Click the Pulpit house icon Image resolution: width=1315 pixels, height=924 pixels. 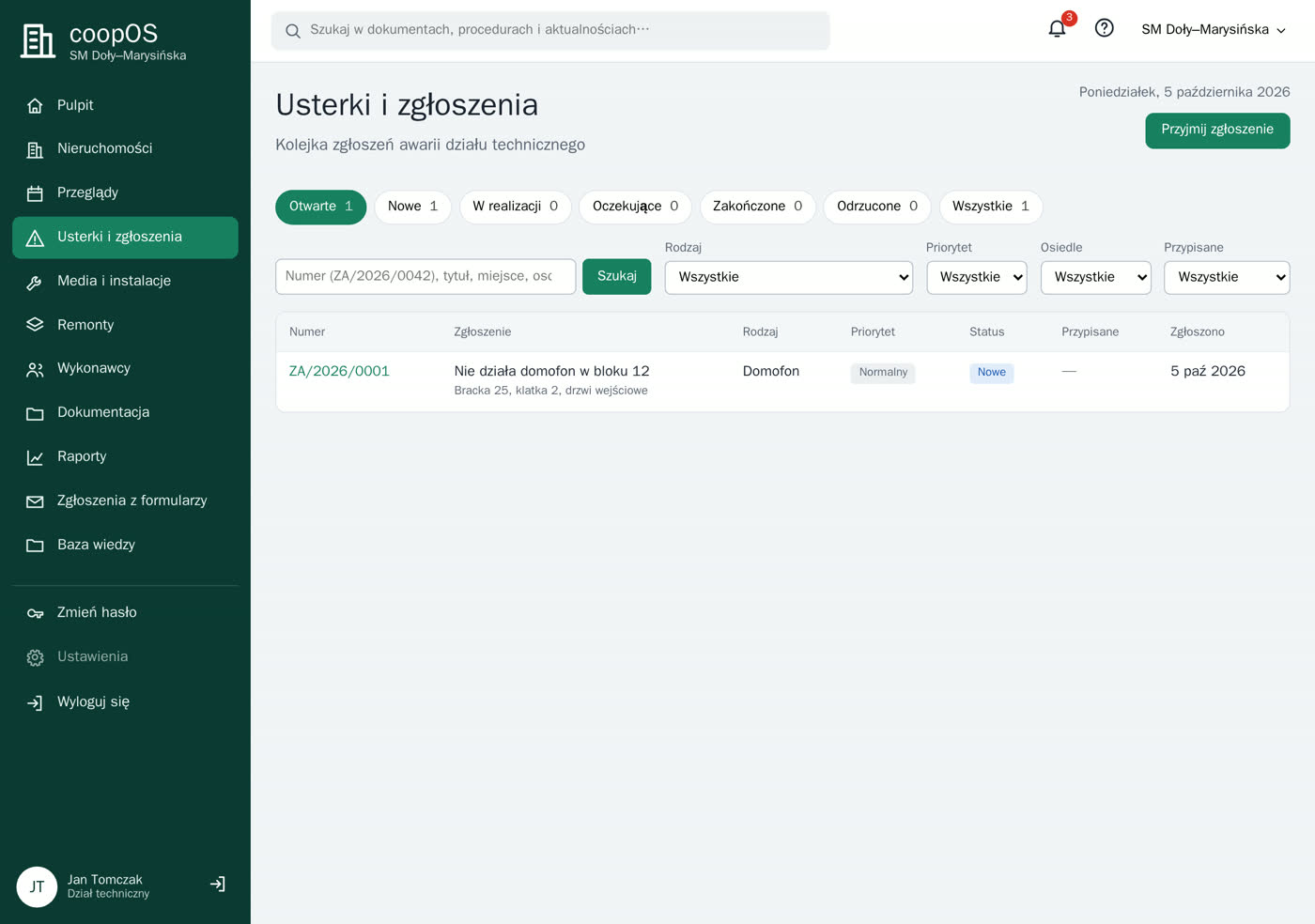(35, 106)
